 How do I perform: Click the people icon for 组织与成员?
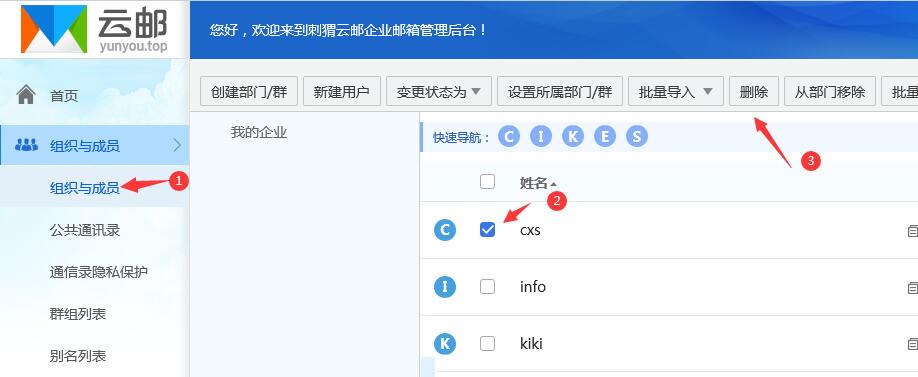[x=26, y=145]
